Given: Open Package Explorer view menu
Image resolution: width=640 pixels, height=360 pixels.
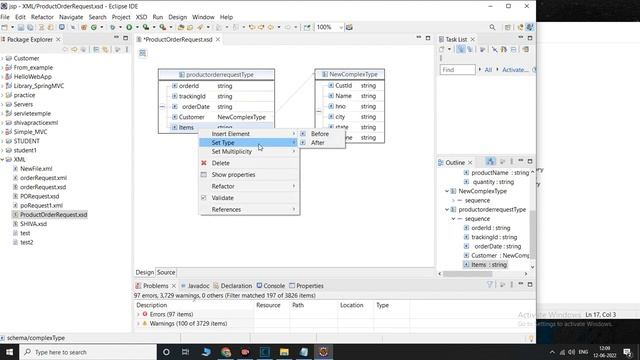Looking at the screenshot, I should [127, 49].
